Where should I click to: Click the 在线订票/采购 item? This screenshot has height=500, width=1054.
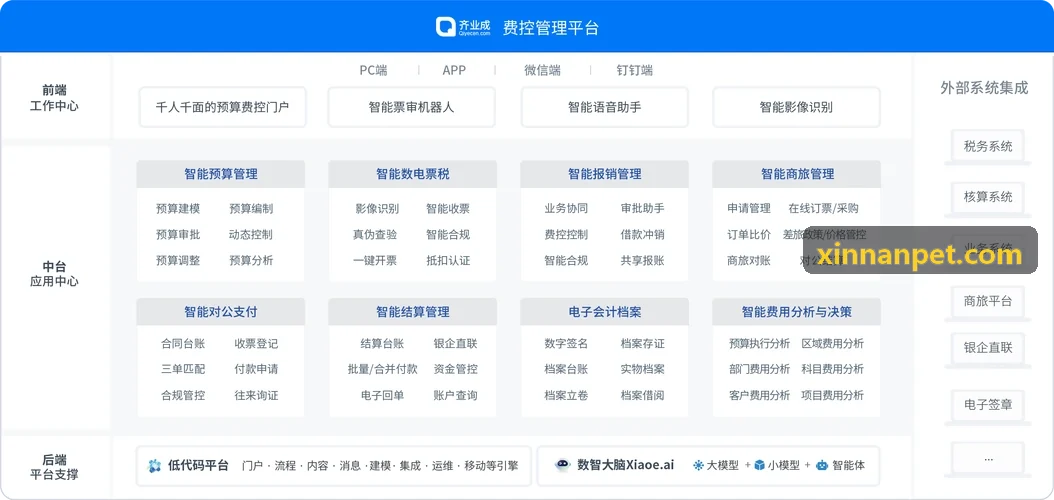click(x=823, y=209)
